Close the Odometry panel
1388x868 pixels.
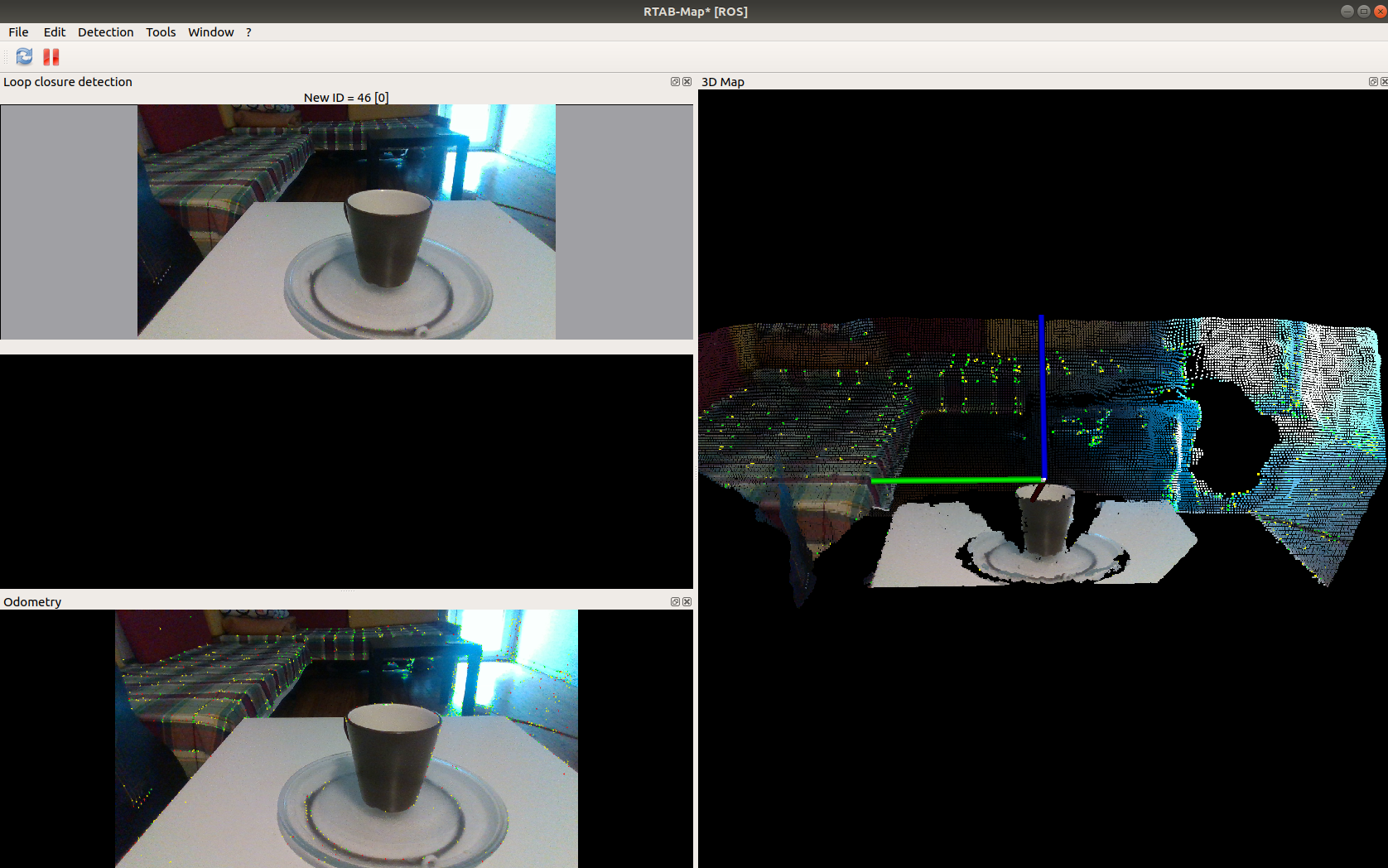pos(687,601)
